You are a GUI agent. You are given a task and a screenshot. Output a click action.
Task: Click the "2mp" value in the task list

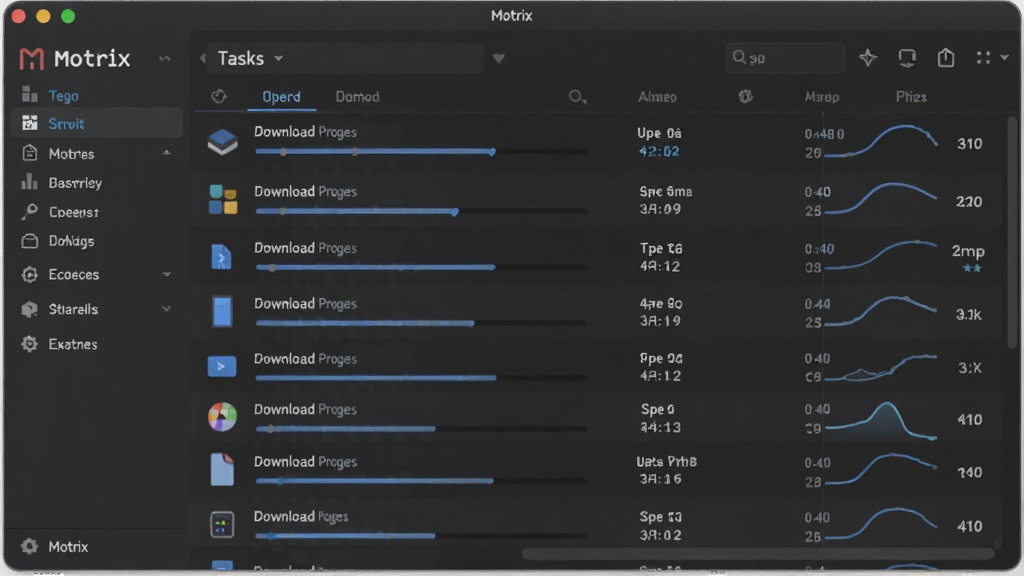pyautogui.click(x=968, y=251)
